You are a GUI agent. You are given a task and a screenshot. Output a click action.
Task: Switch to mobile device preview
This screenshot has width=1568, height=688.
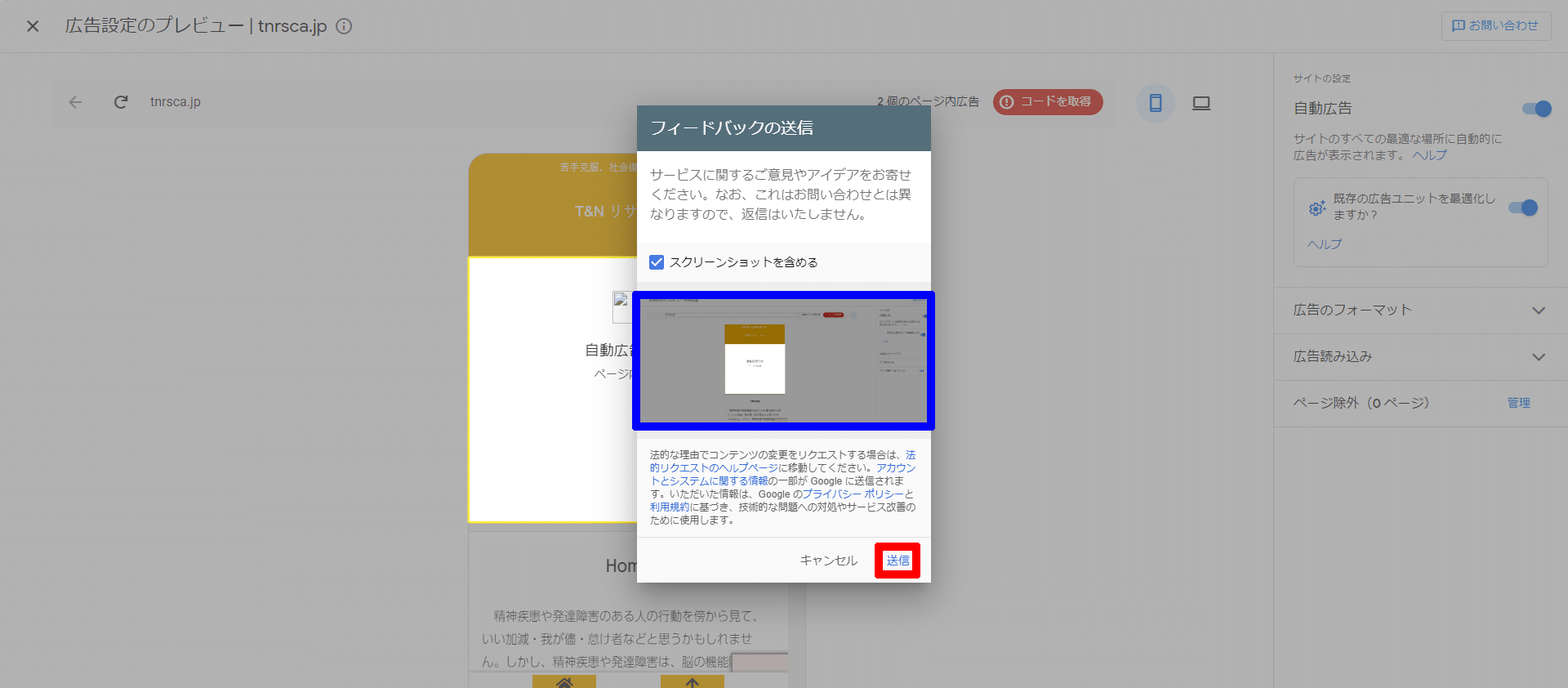(x=1156, y=103)
